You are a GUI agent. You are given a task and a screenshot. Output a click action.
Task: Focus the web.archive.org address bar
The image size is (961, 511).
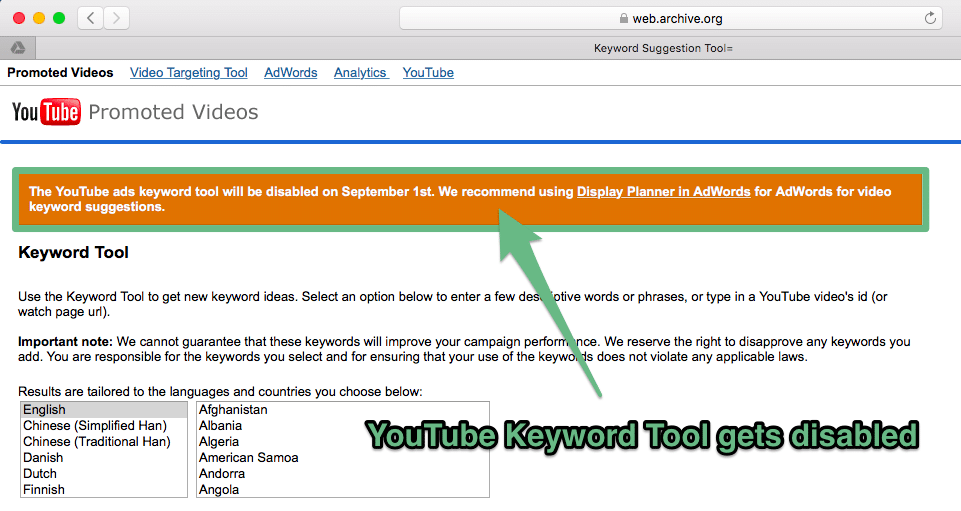pyautogui.click(x=670, y=18)
